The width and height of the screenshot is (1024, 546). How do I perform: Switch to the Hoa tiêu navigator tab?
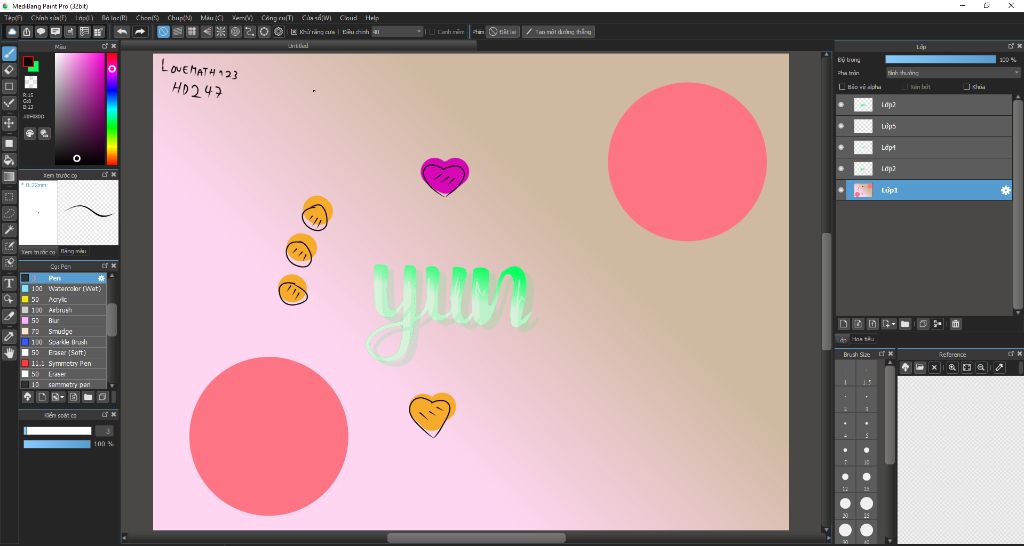click(x=862, y=339)
